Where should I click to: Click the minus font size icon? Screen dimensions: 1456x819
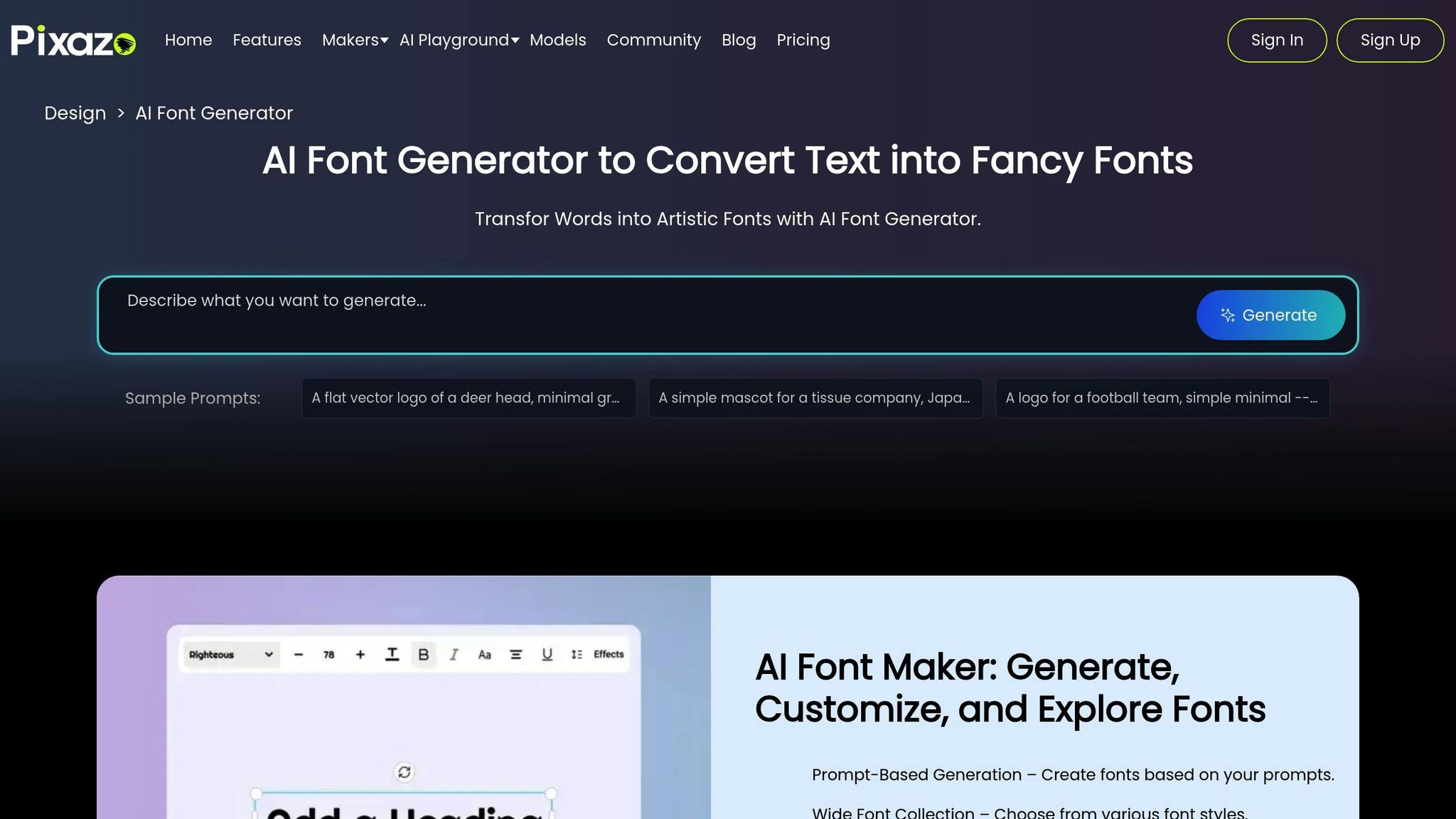coord(299,654)
